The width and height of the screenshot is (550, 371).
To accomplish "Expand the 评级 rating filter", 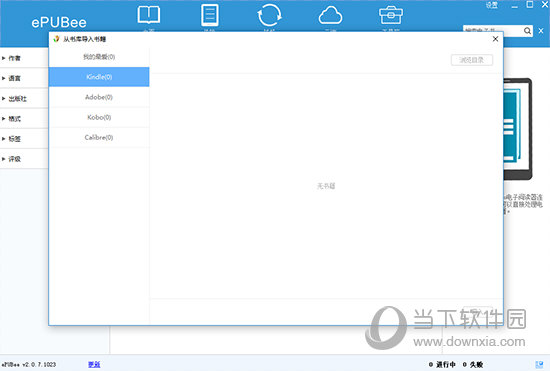I will click(24, 159).
